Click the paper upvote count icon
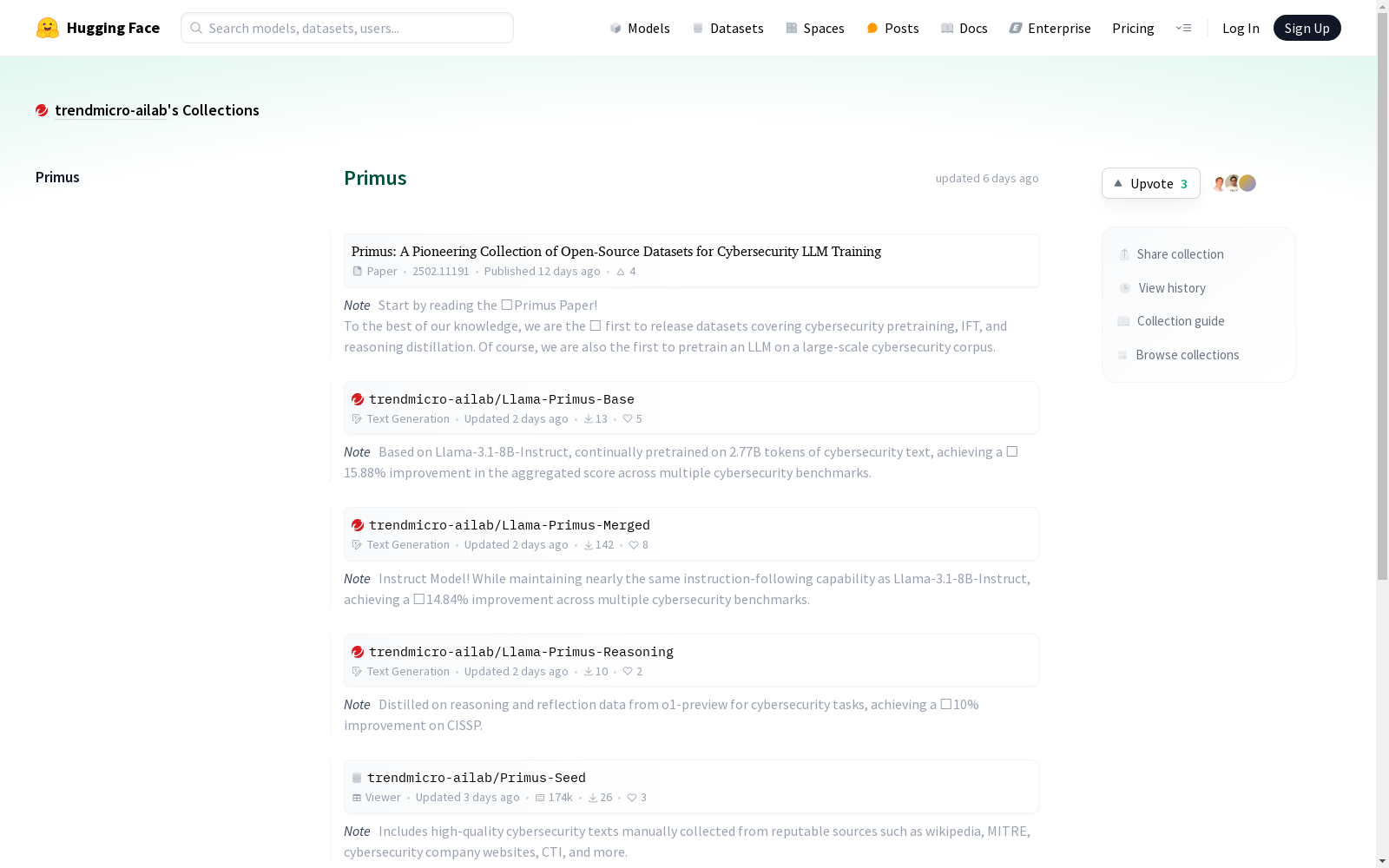1389x868 pixels. click(621, 272)
